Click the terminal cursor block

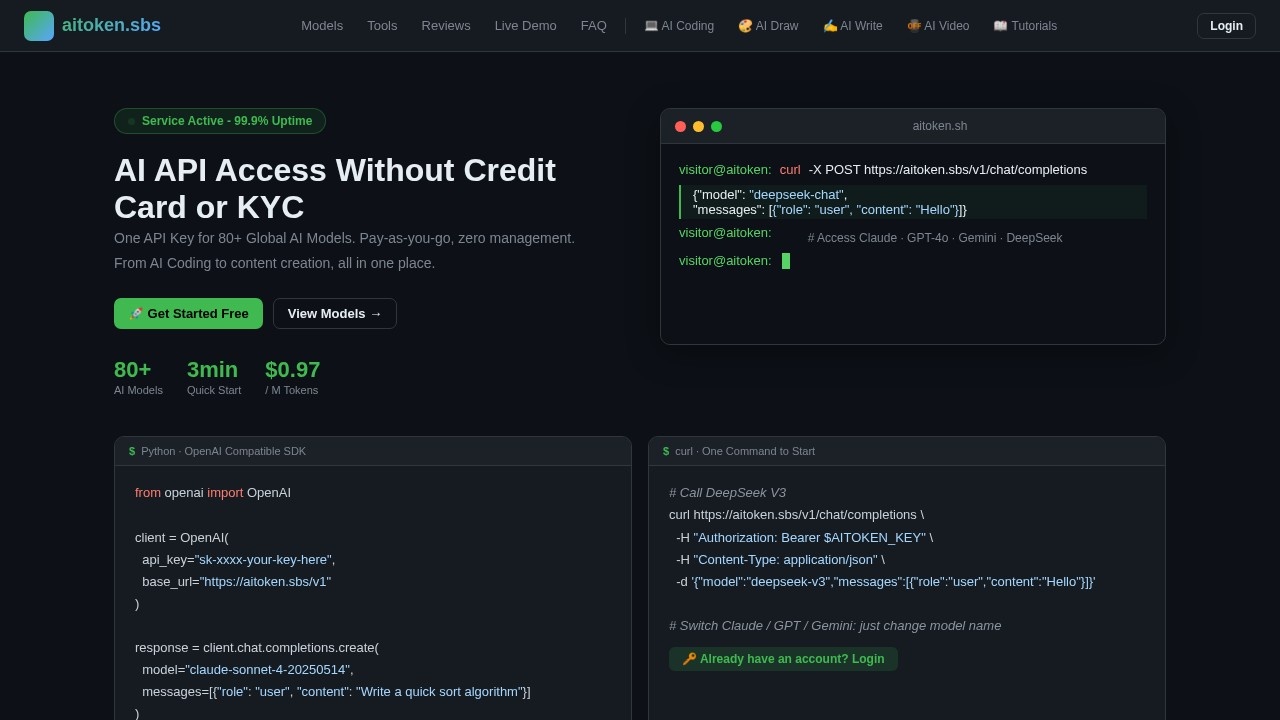click(786, 261)
